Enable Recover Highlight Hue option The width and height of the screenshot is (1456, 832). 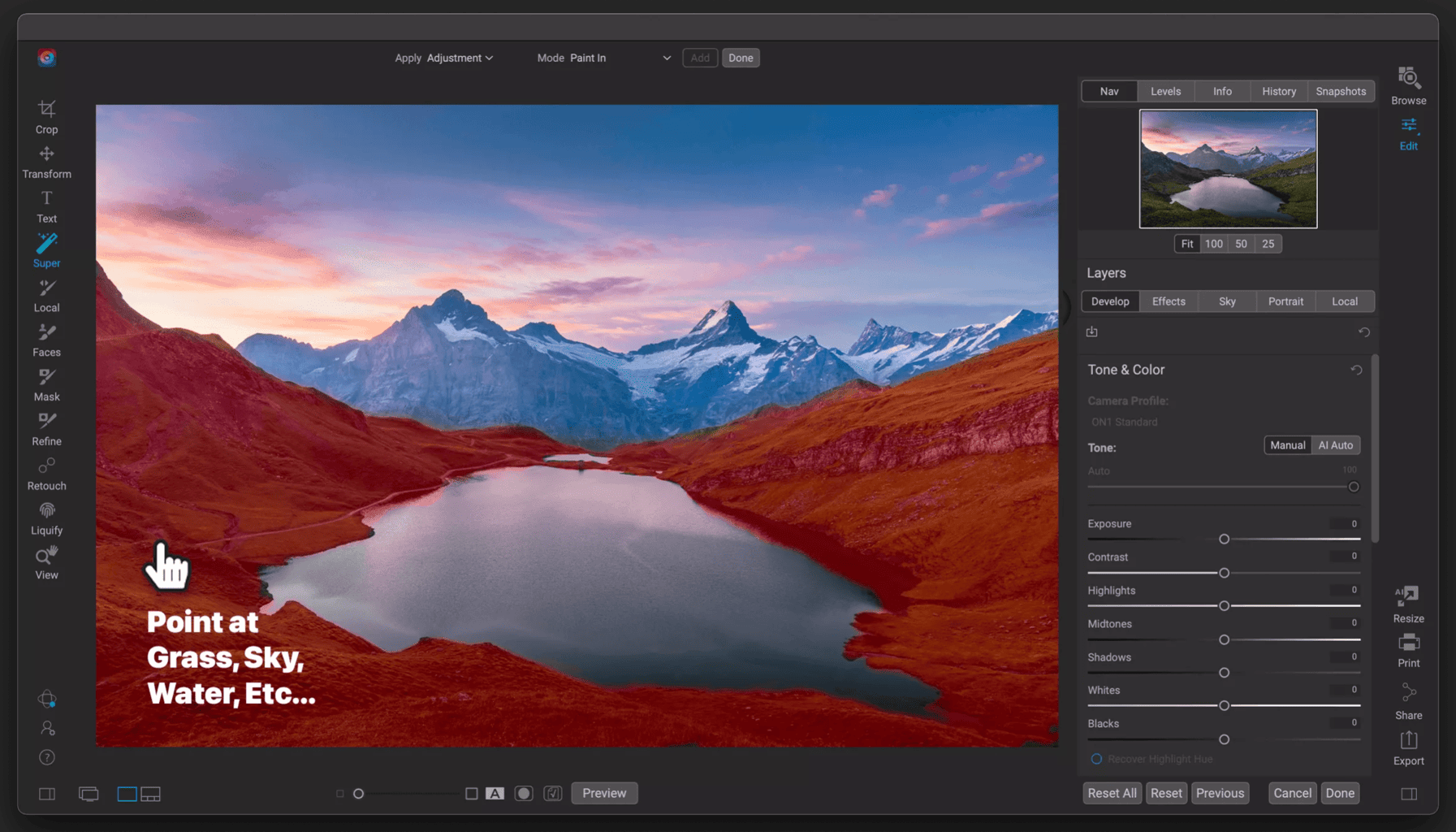click(x=1096, y=759)
